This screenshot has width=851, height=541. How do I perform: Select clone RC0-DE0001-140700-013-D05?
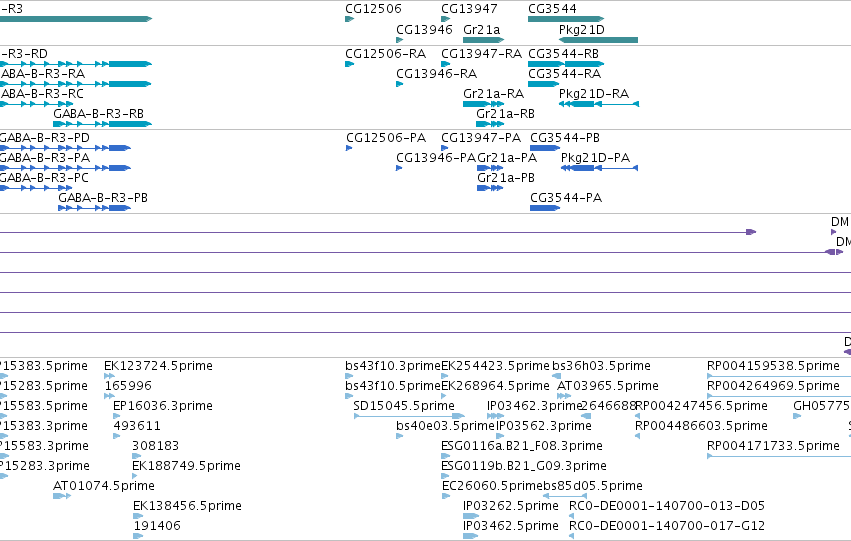pos(667,506)
